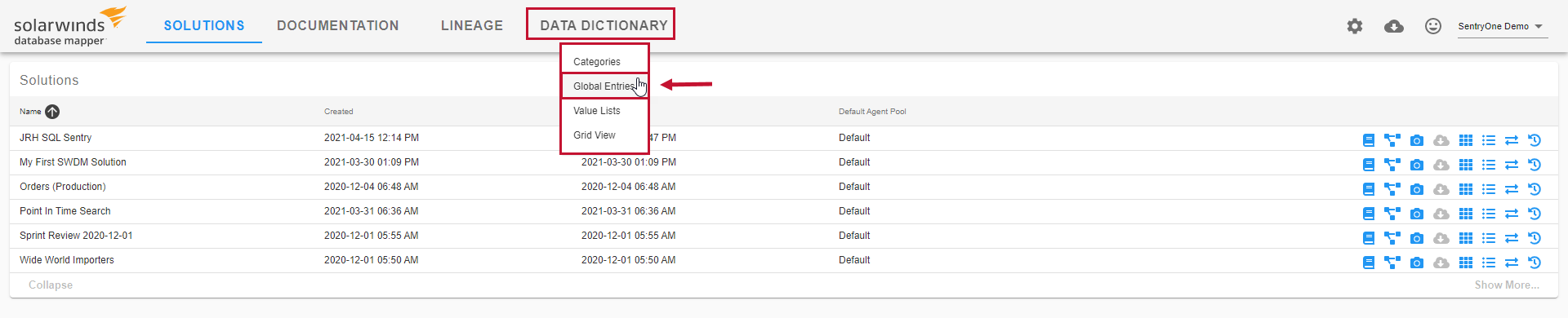Click list icon for Sprint Review 2020-12-01
1568x318 pixels.
[1489, 238]
